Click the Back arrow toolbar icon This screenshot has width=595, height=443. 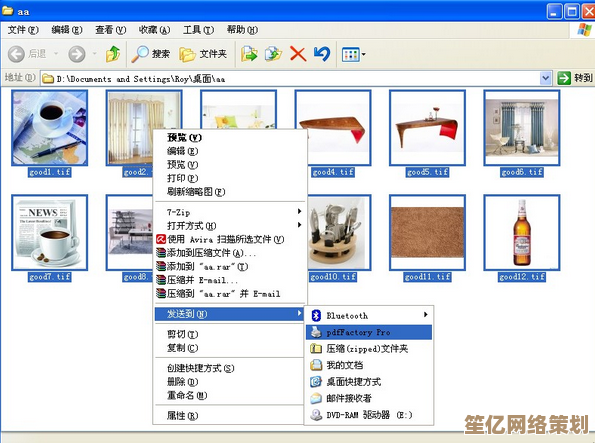click(x=16, y=54)
